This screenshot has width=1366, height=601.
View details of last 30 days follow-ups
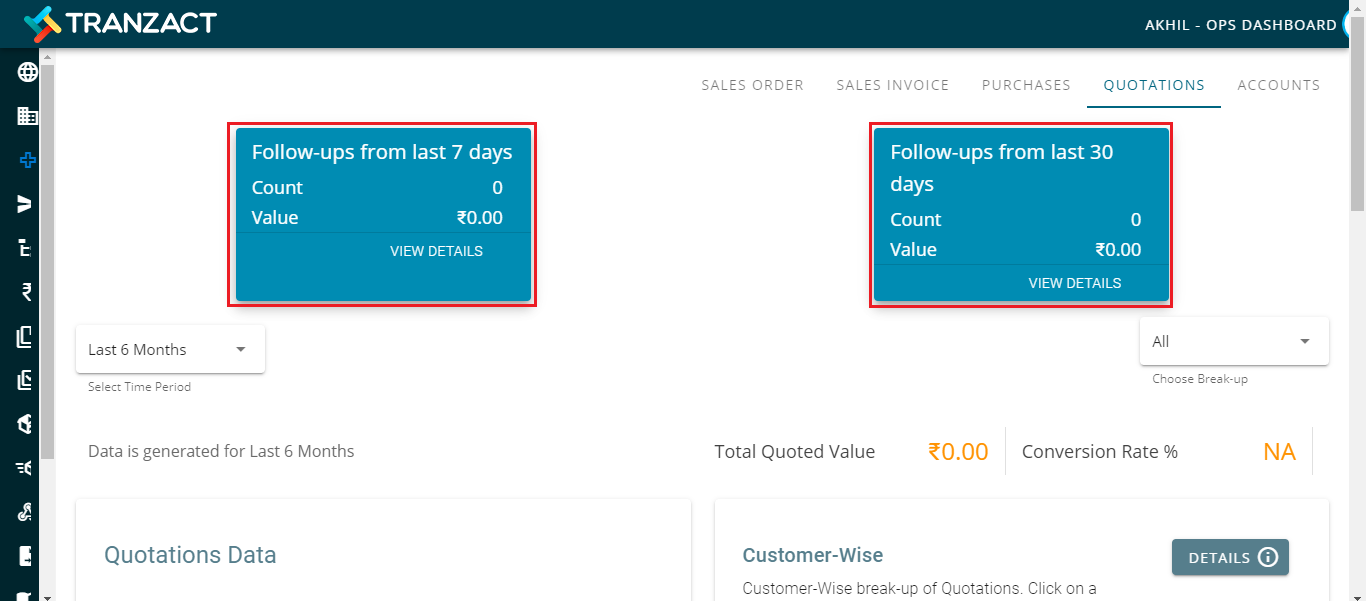click(x=1075, y=283)
